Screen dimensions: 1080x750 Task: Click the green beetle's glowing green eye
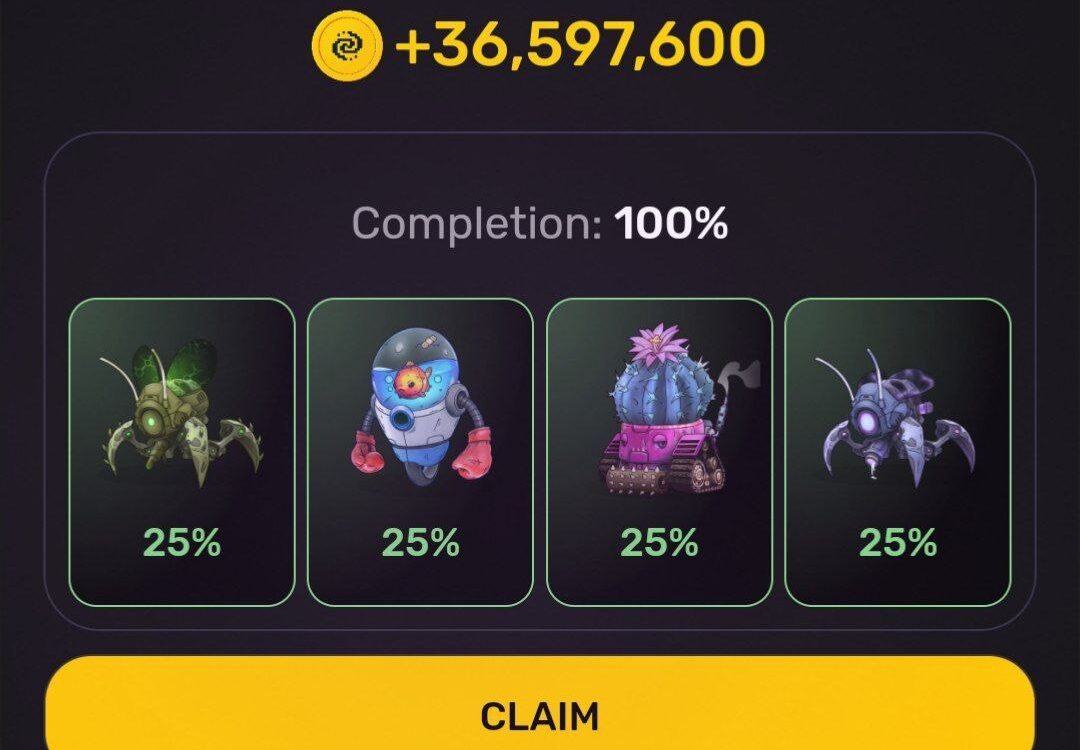(x=149, y=420)
